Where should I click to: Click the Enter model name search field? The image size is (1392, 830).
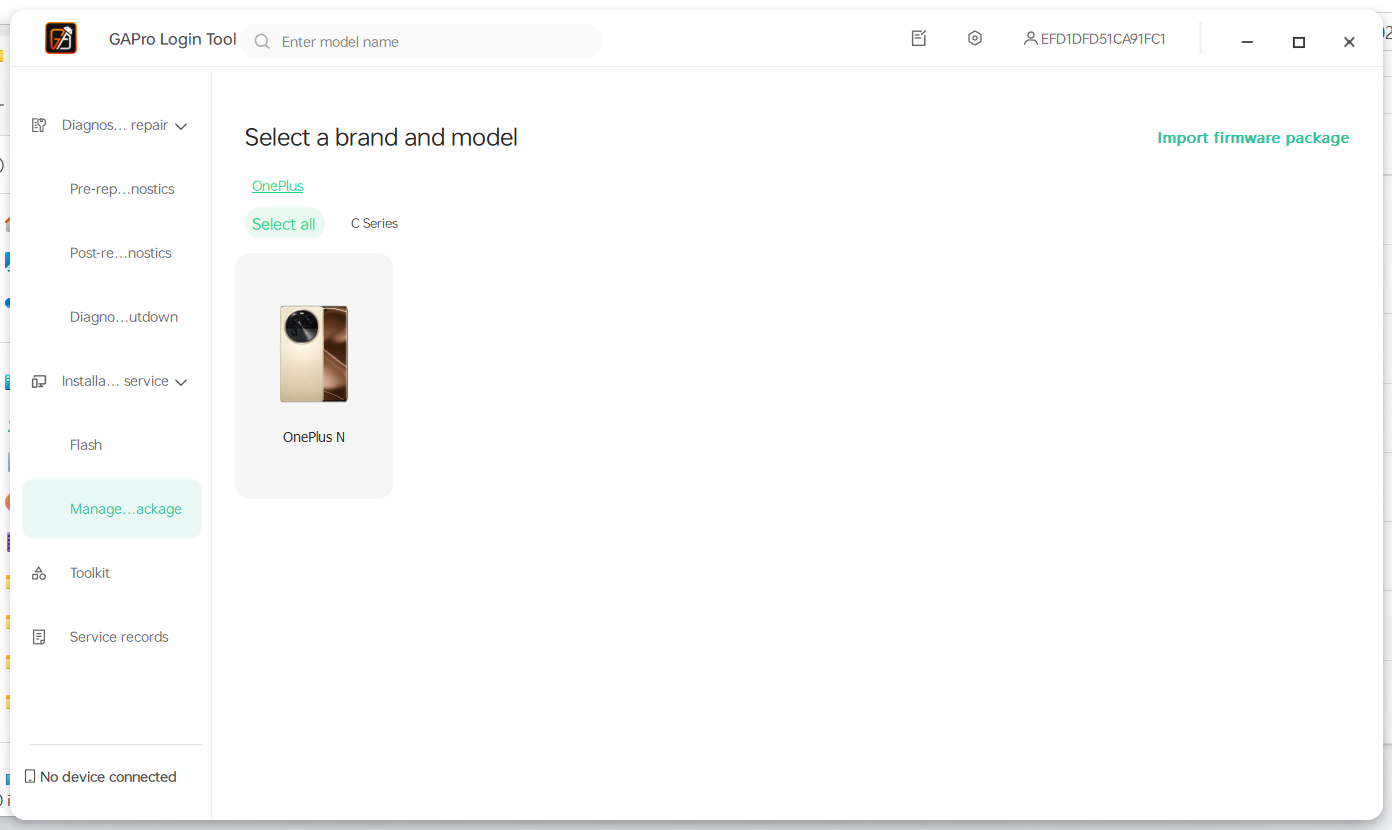[421, 41]
